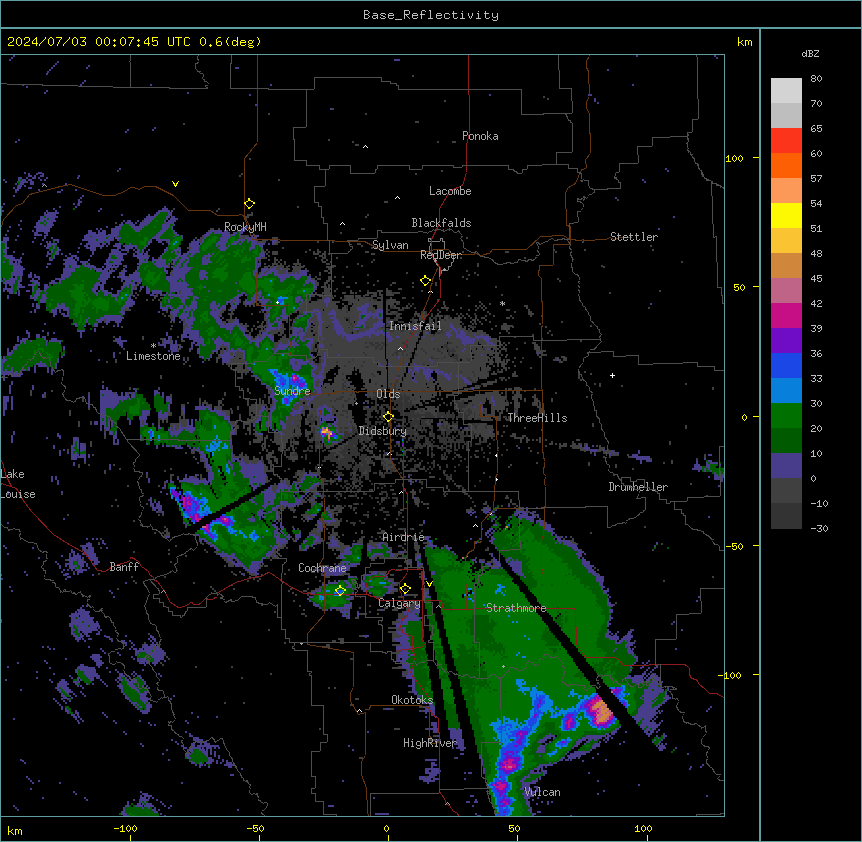Screen dimensions: 862x842
Task: Click the light orange 54–57 dBZ legend swatch
Action: [786, 191]
